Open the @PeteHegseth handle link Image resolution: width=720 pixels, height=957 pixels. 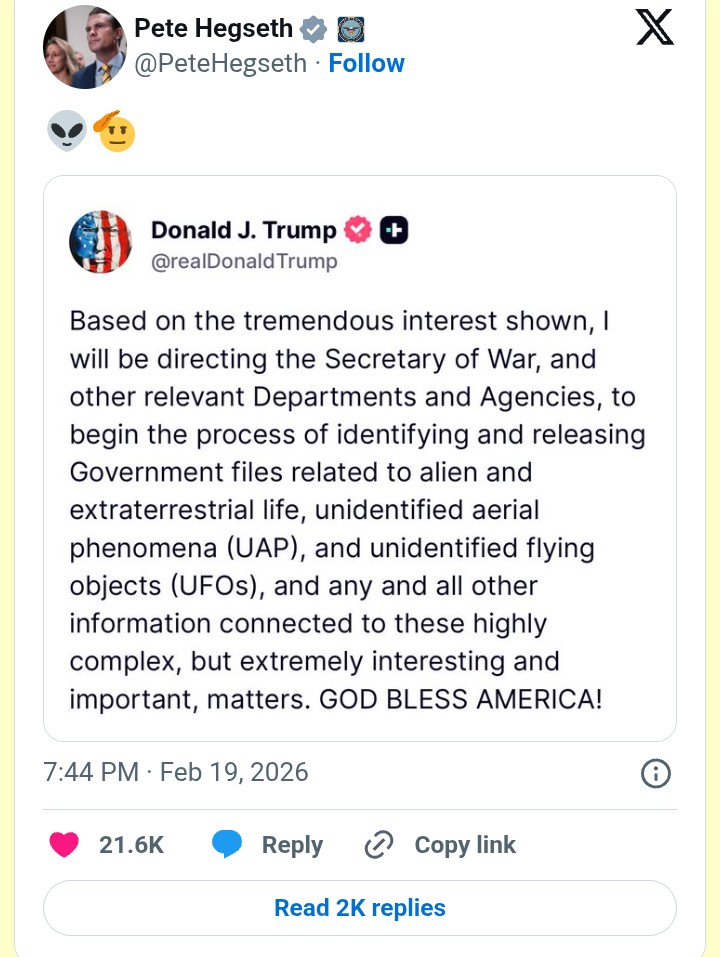point(220,63)
